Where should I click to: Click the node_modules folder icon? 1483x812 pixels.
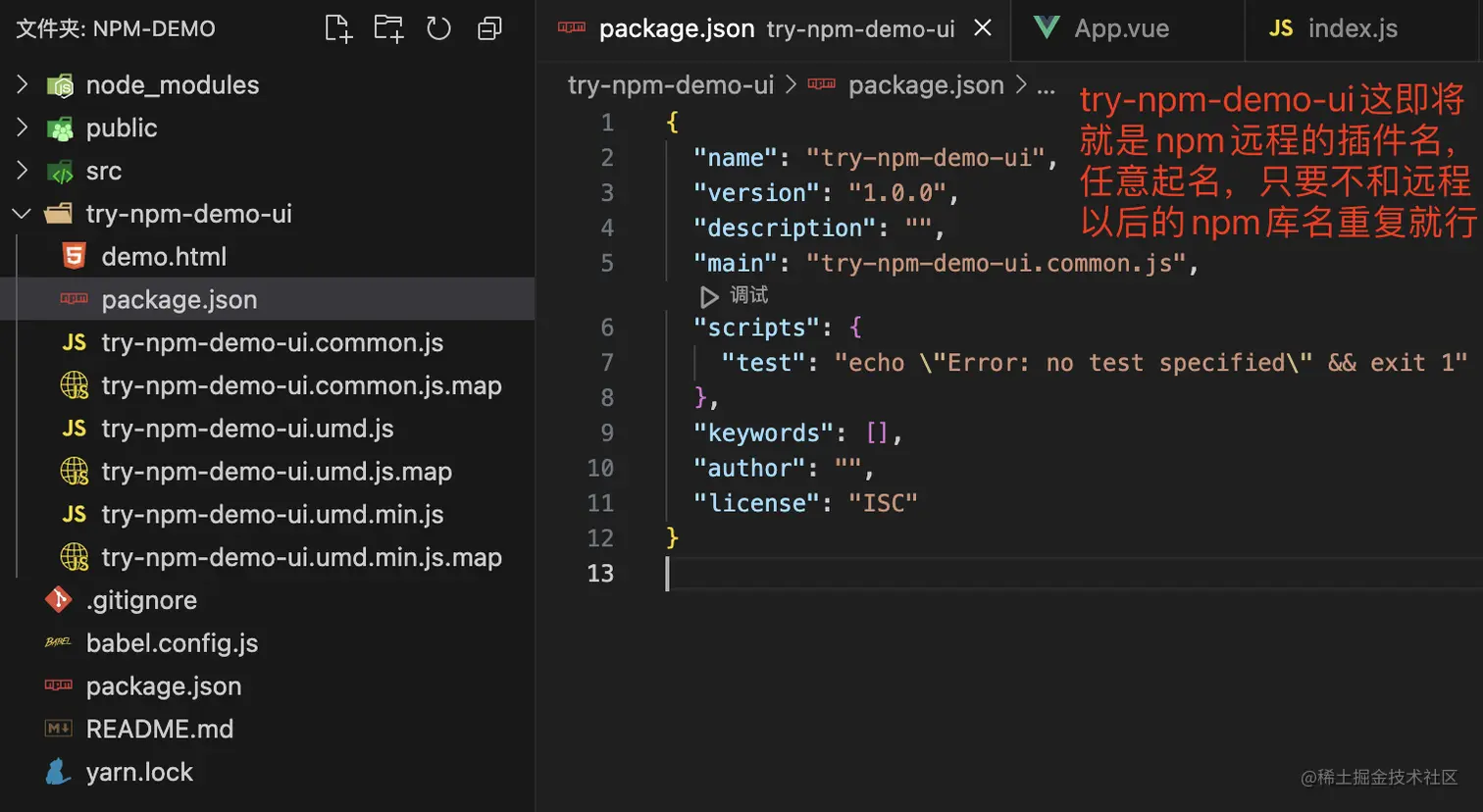coord(60,86)
